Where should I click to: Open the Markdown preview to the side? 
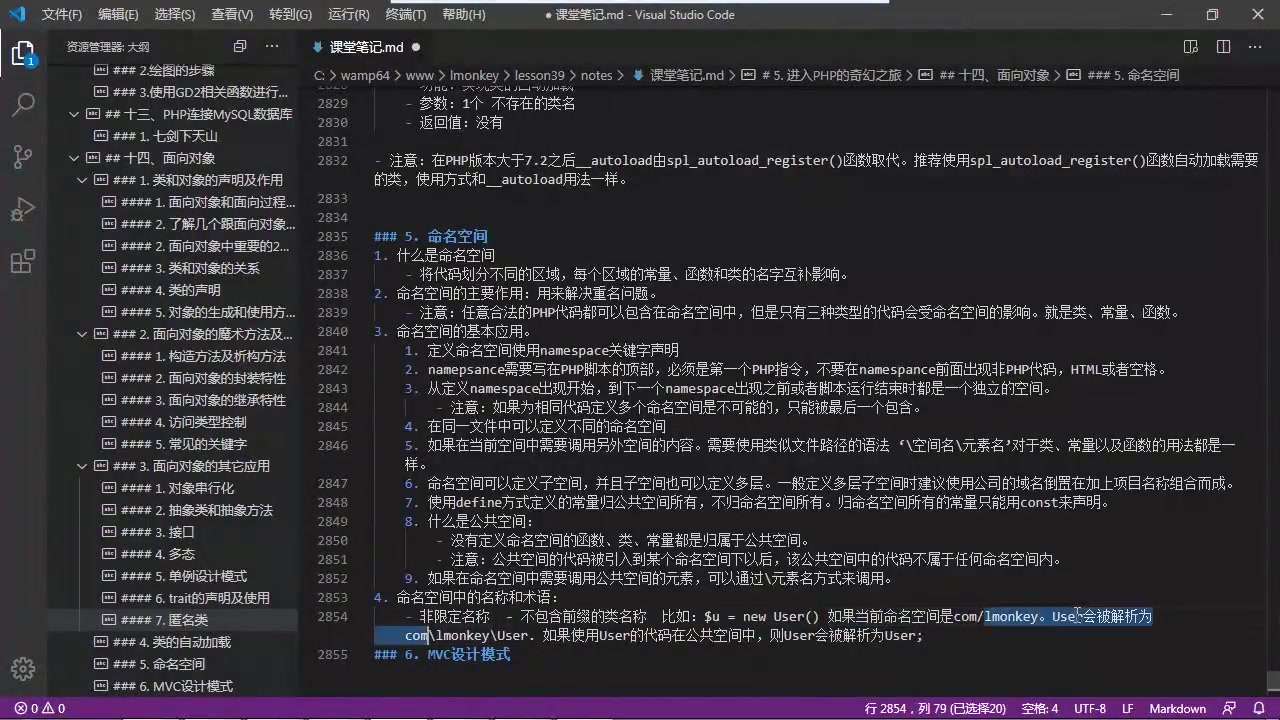1190,47
